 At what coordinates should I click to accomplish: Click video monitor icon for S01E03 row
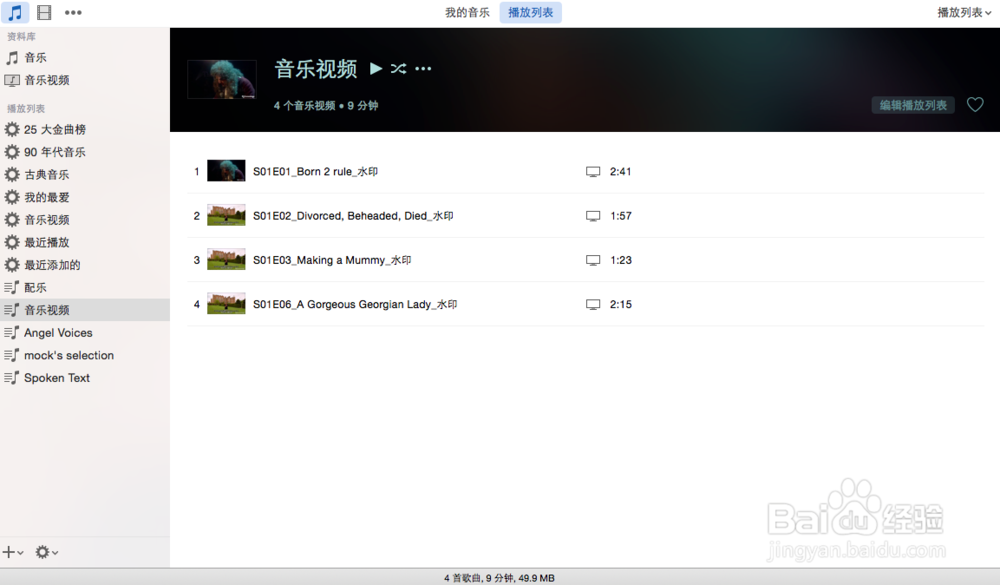pyautogui.click(x=593, y=260)
